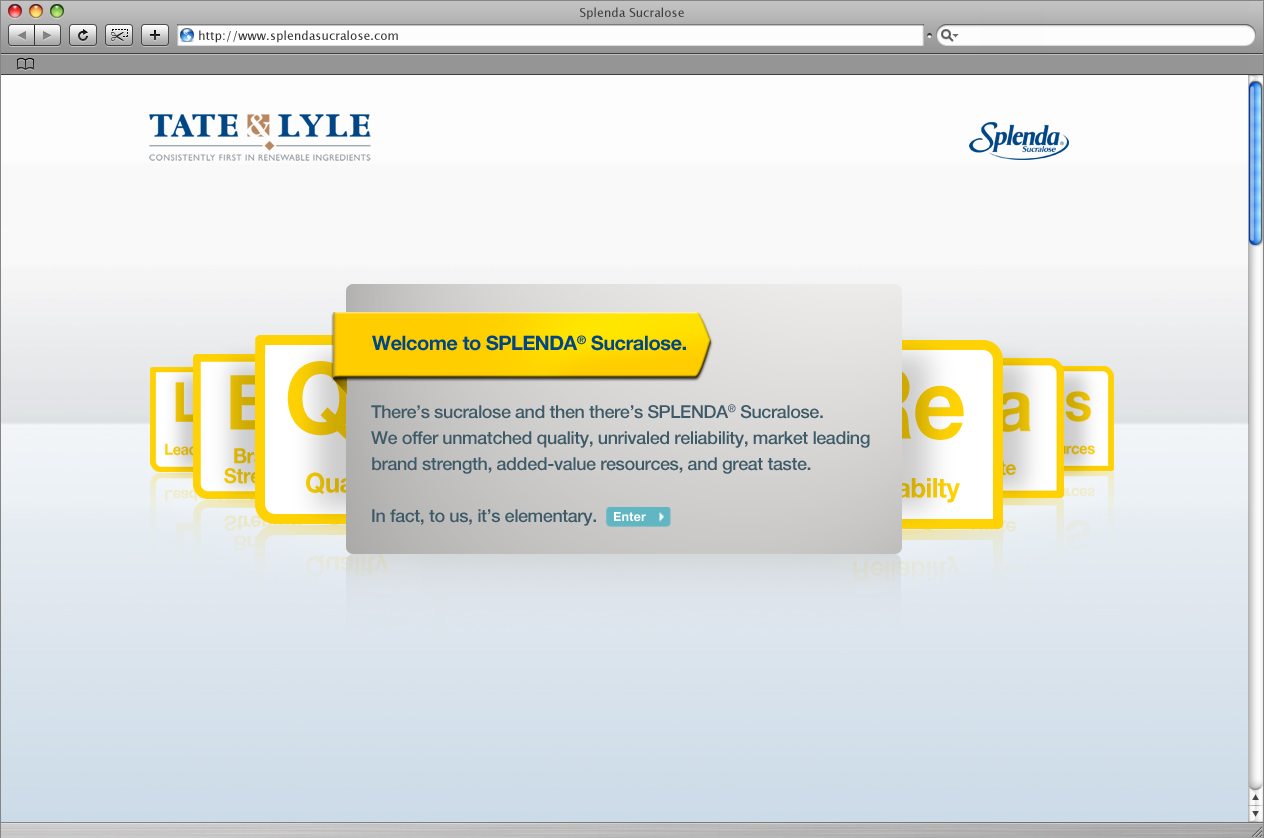This screenshot has height=838, width=1264.
Task: Click the Welcome to SPLENDA Sucralose banner
Action: point(521,344)
